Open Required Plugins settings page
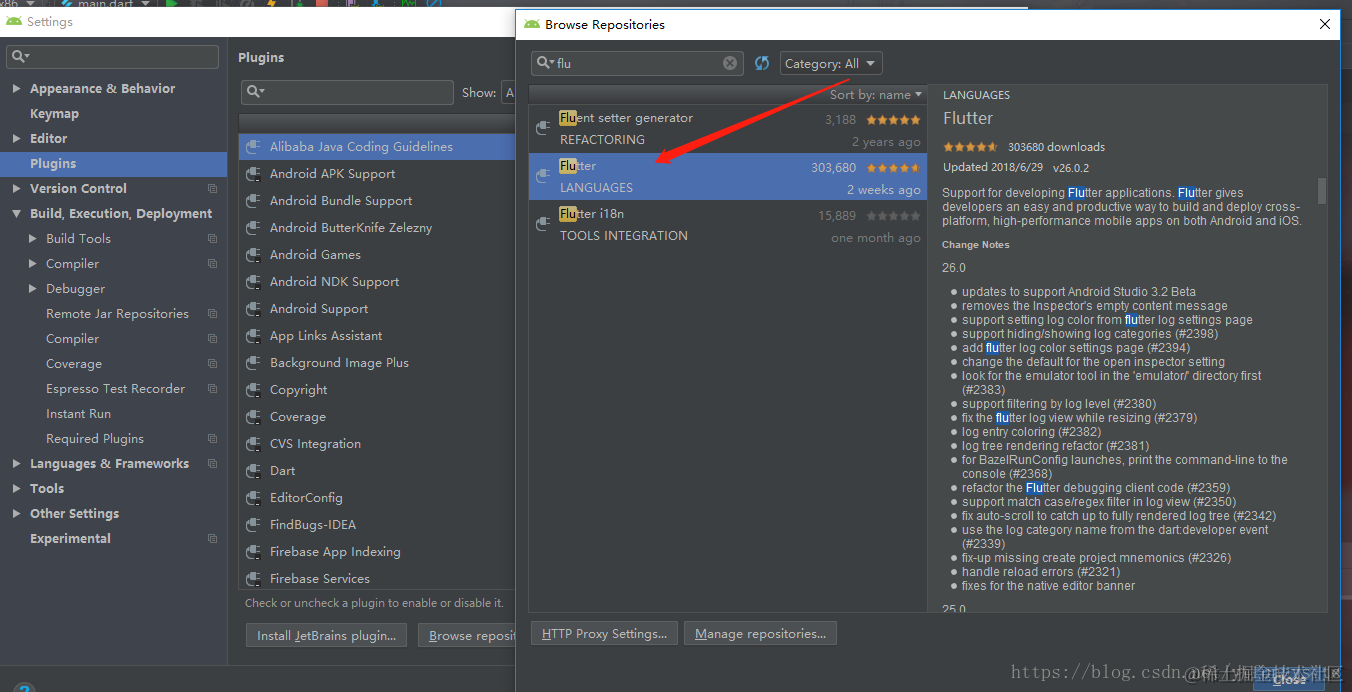Viewport: 1352px width, 692px height. (x=95, y=438)
